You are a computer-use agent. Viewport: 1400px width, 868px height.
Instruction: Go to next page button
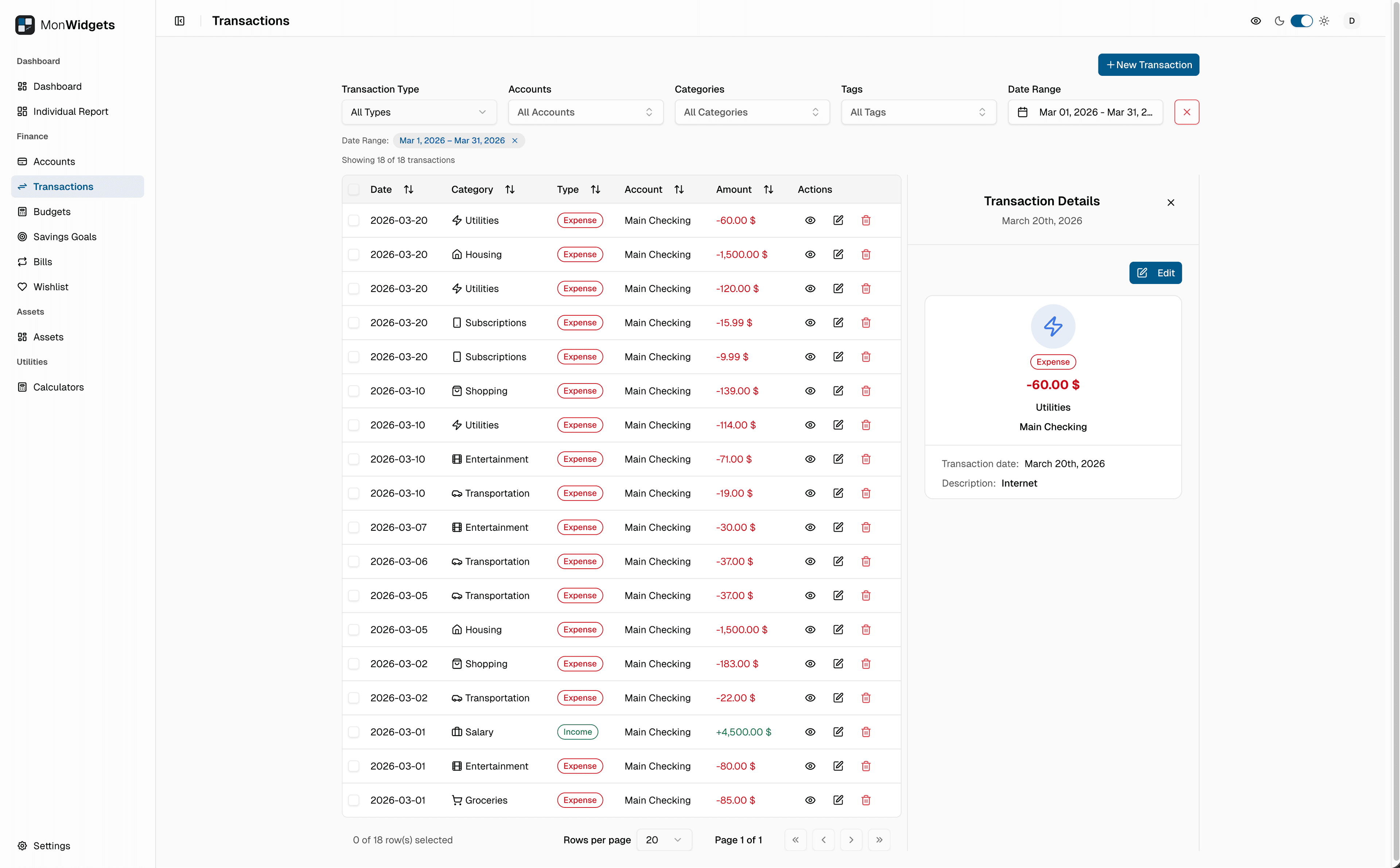851,840
